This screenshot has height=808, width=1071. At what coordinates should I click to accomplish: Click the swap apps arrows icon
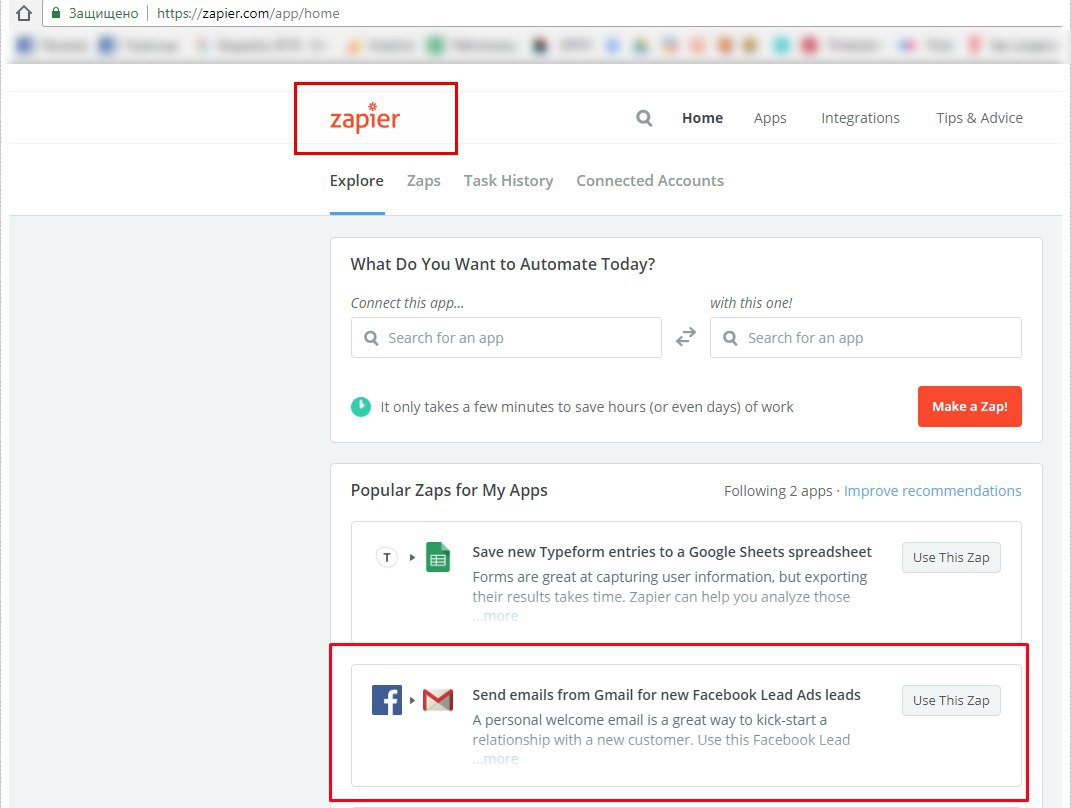[686, 337]
